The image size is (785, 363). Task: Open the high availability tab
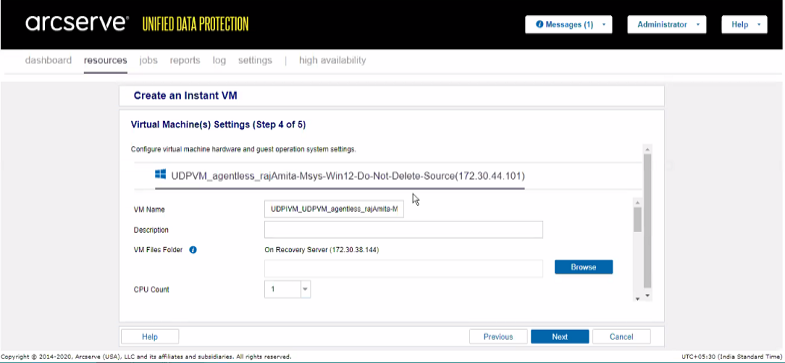click(x=332, y=61)
